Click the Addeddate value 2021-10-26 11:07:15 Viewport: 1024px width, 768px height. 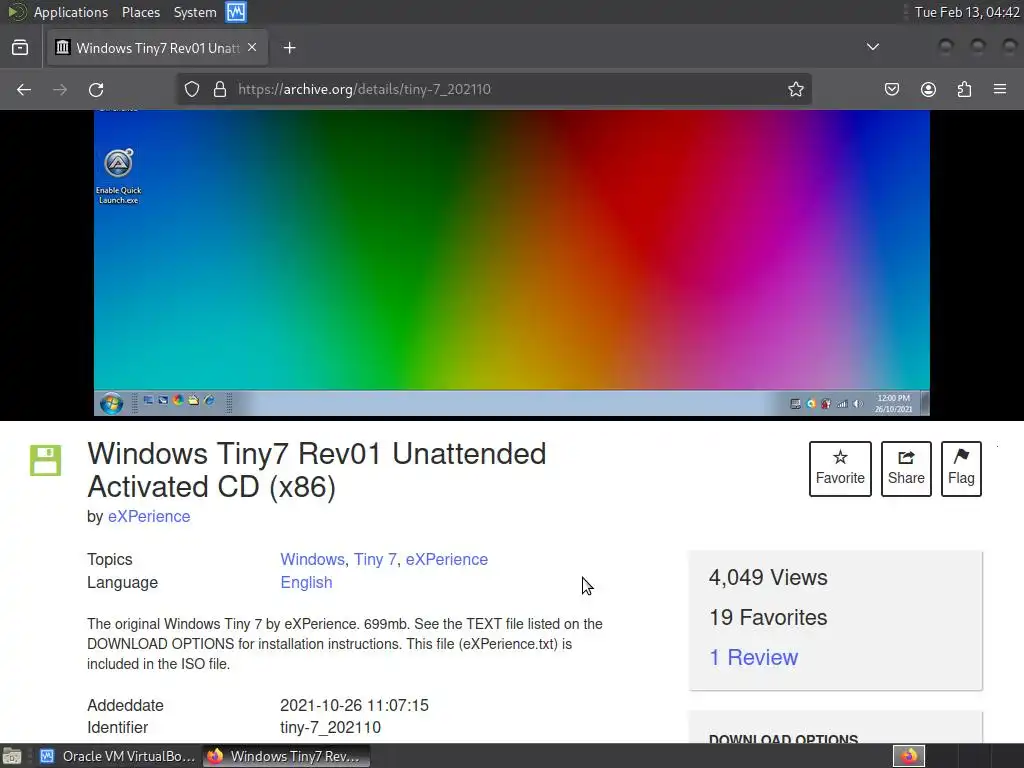(355, 705)
